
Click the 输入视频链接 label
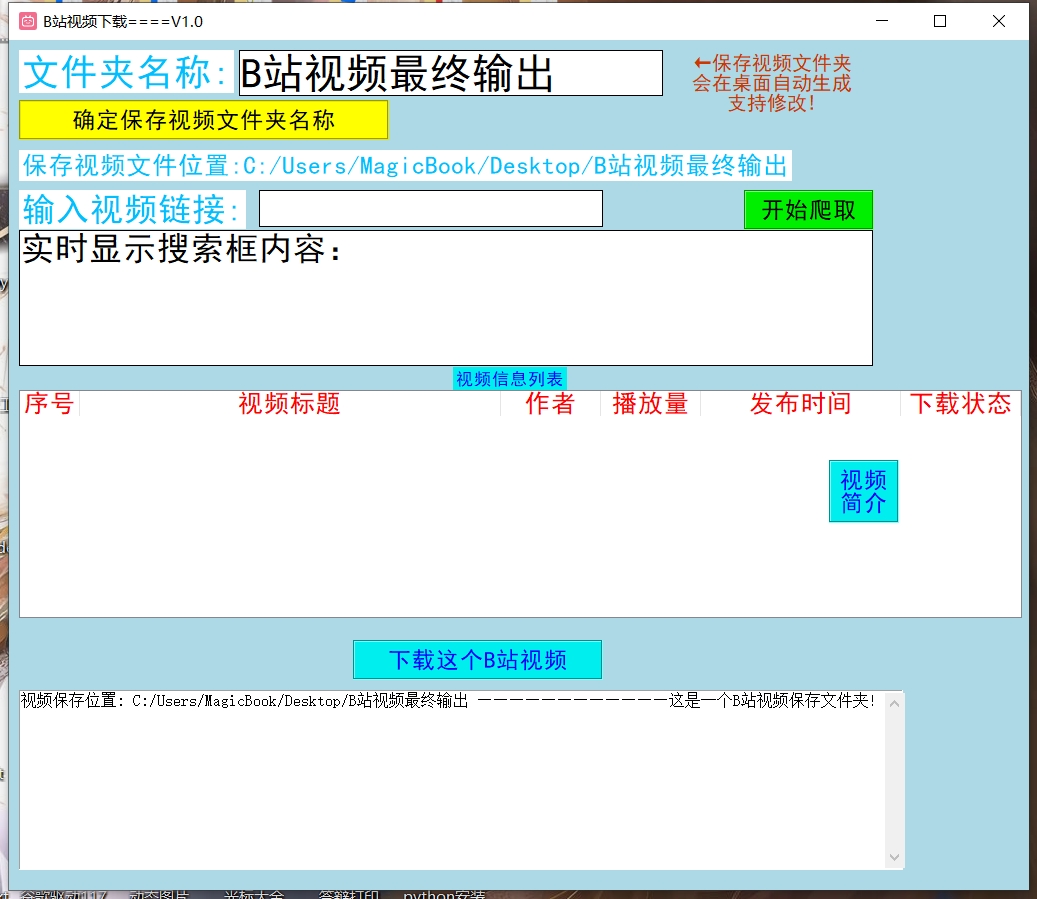tap(132, 210)
